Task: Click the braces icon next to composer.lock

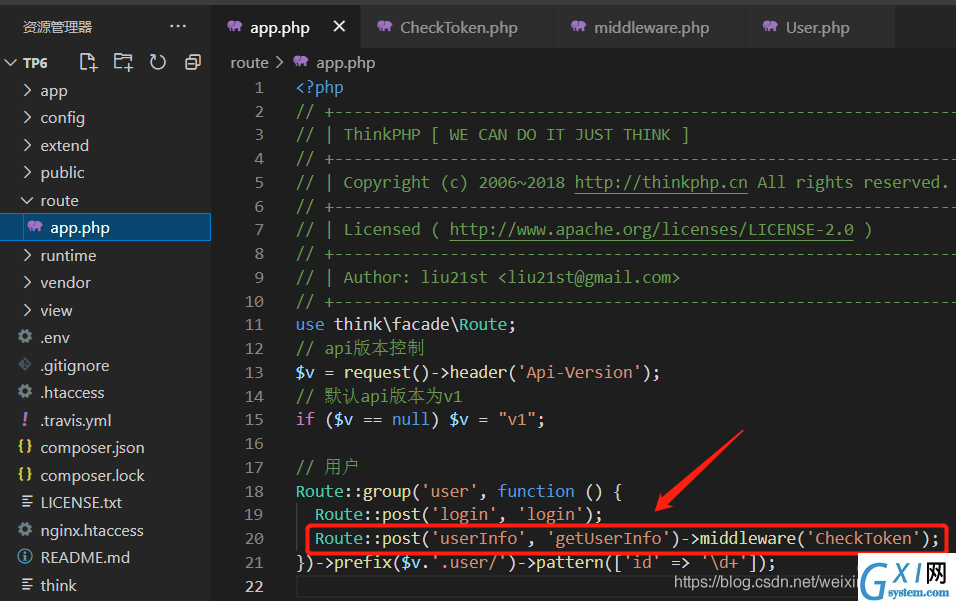Action: click(25, 474)
